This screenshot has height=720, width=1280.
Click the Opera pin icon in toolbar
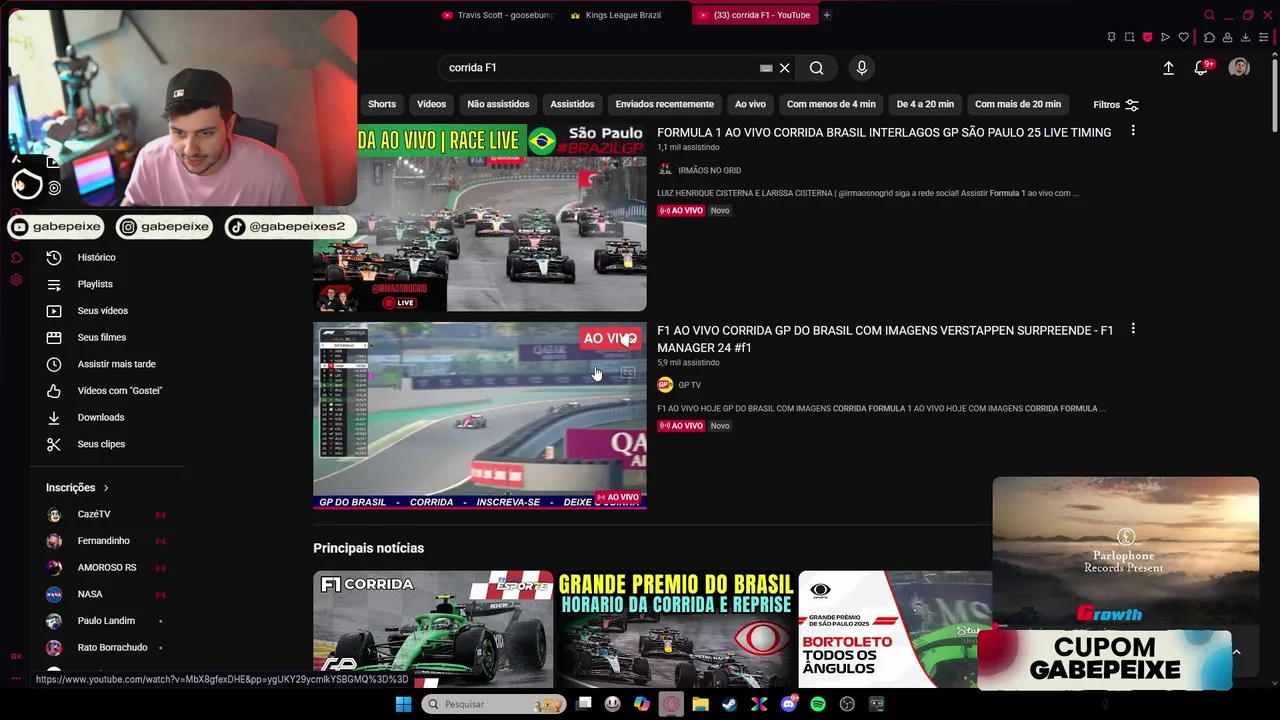click(x=1111, y=37)
